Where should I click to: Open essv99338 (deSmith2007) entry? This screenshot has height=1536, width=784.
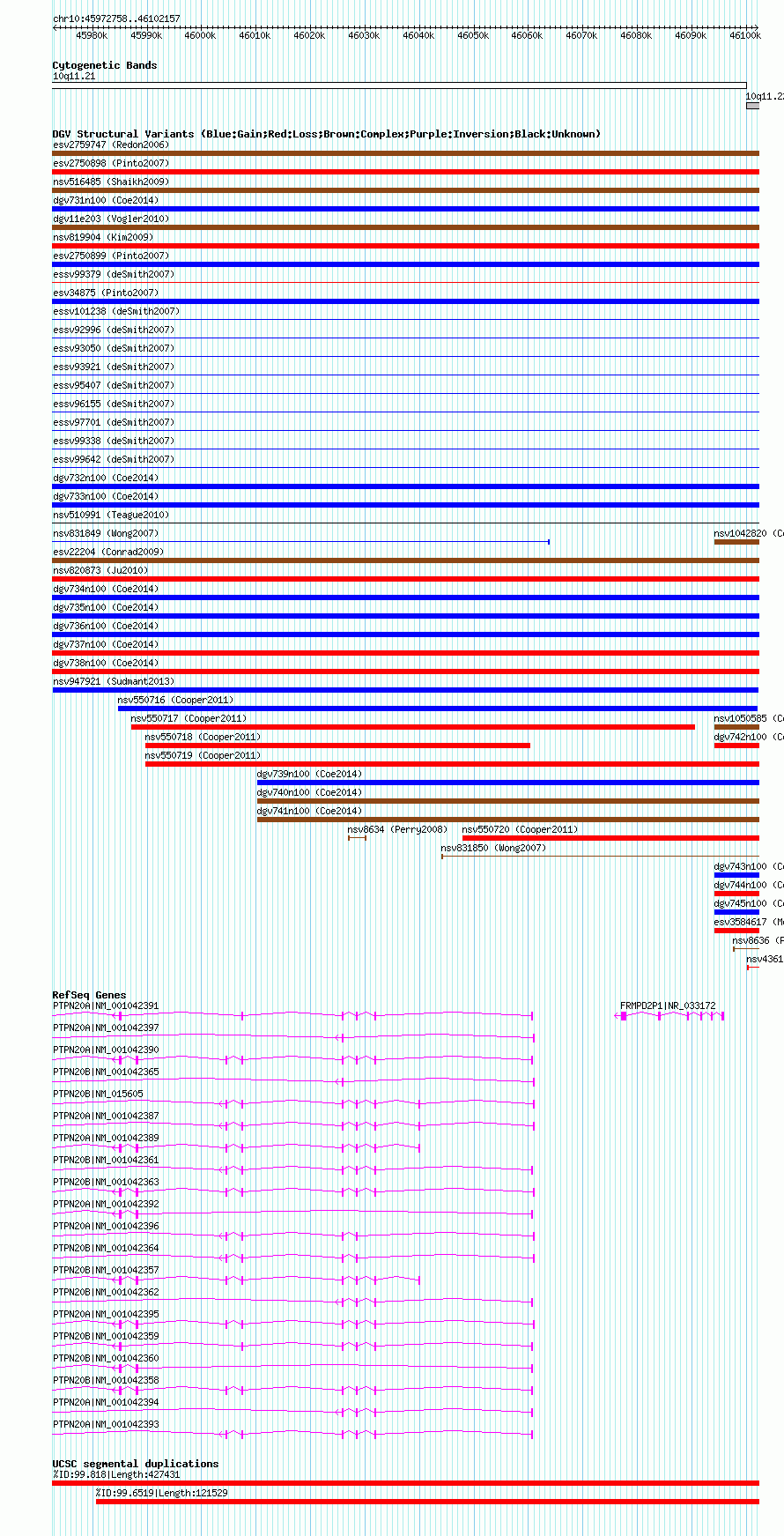(114, 441)
